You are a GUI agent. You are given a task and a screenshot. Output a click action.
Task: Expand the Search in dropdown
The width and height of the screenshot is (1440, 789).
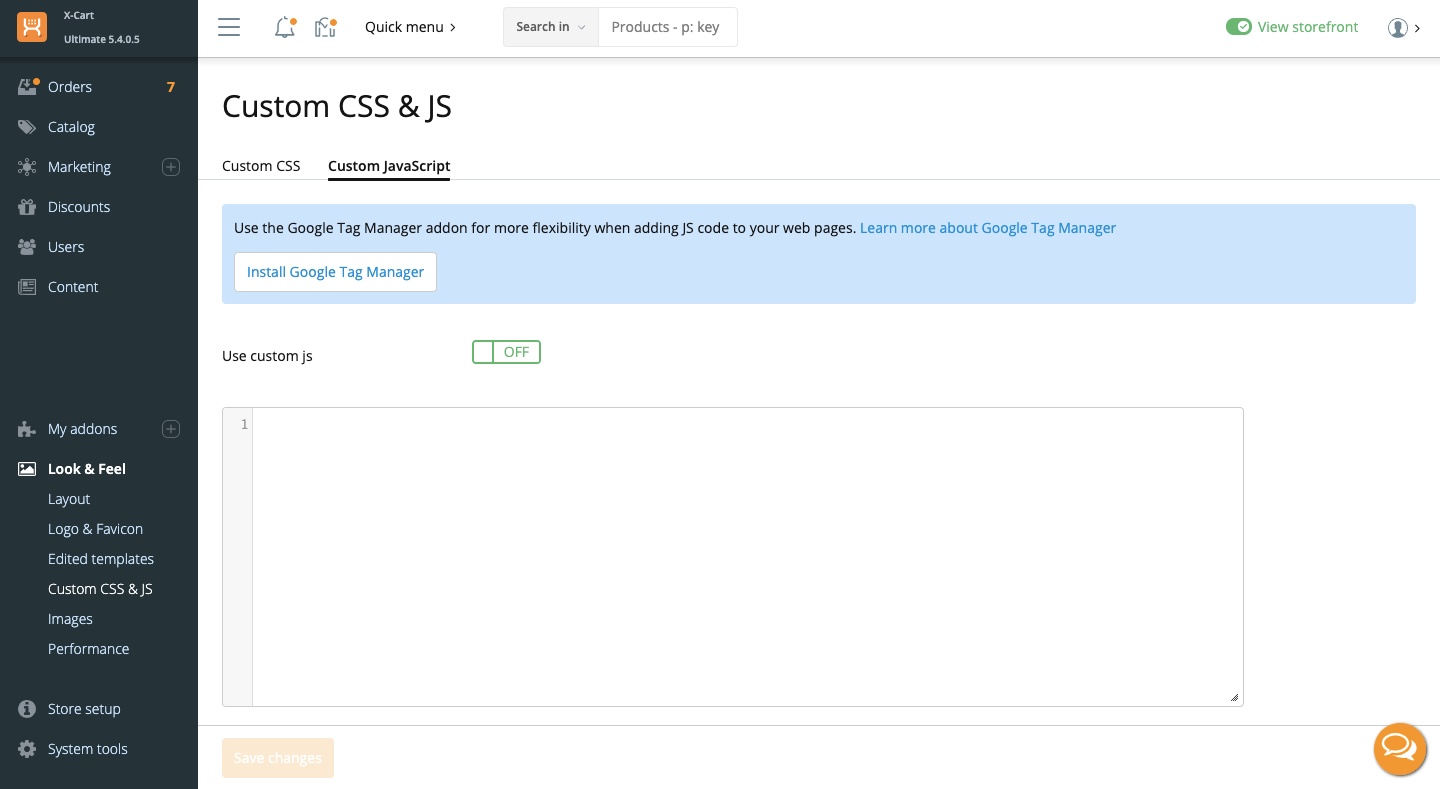[x=550, y=27]
